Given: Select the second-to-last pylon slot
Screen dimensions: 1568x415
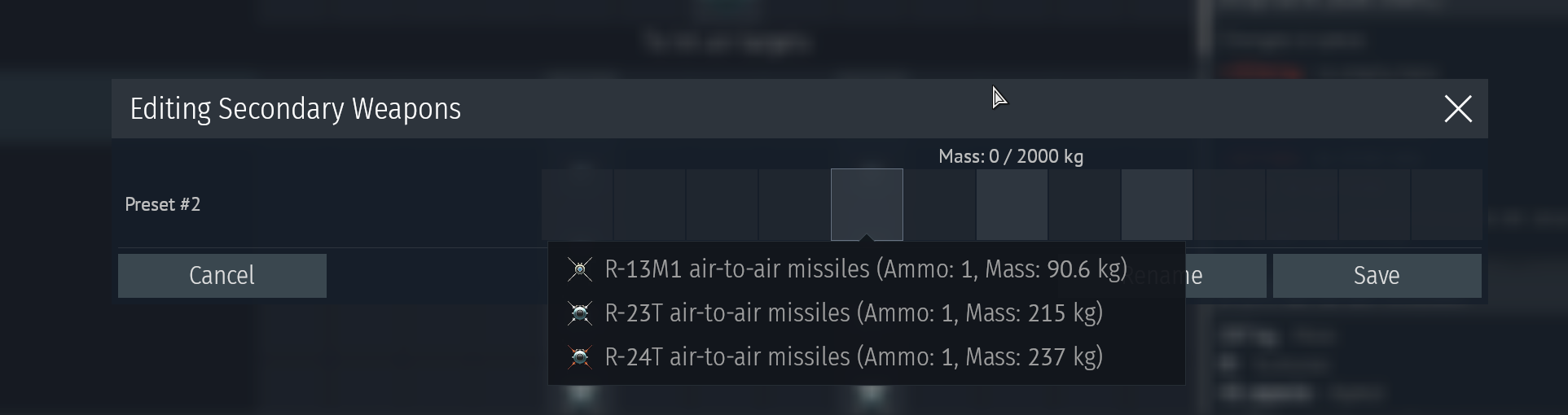Looking at the screenshot, I should click(1374, 204).
